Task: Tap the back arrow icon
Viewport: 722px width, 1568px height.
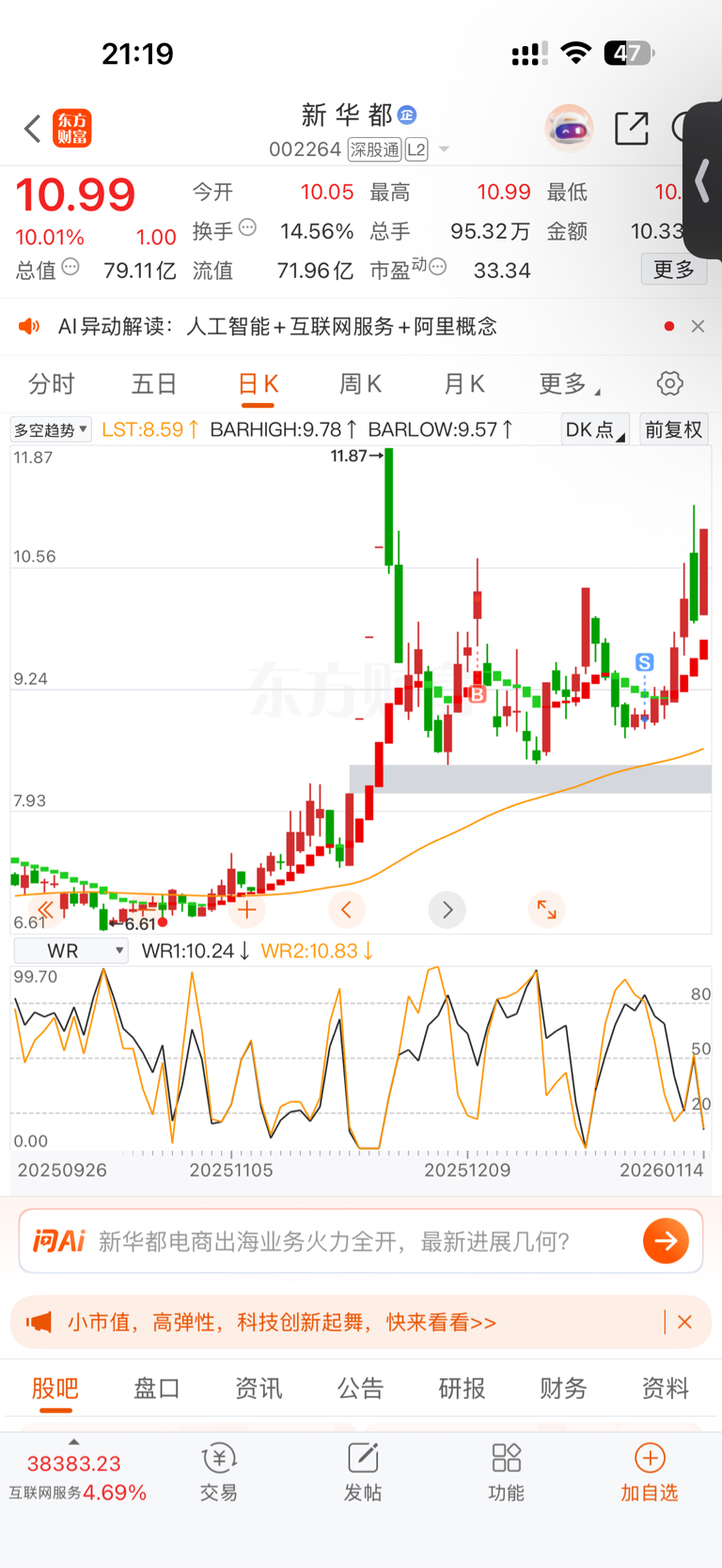Action: point(32,129)
